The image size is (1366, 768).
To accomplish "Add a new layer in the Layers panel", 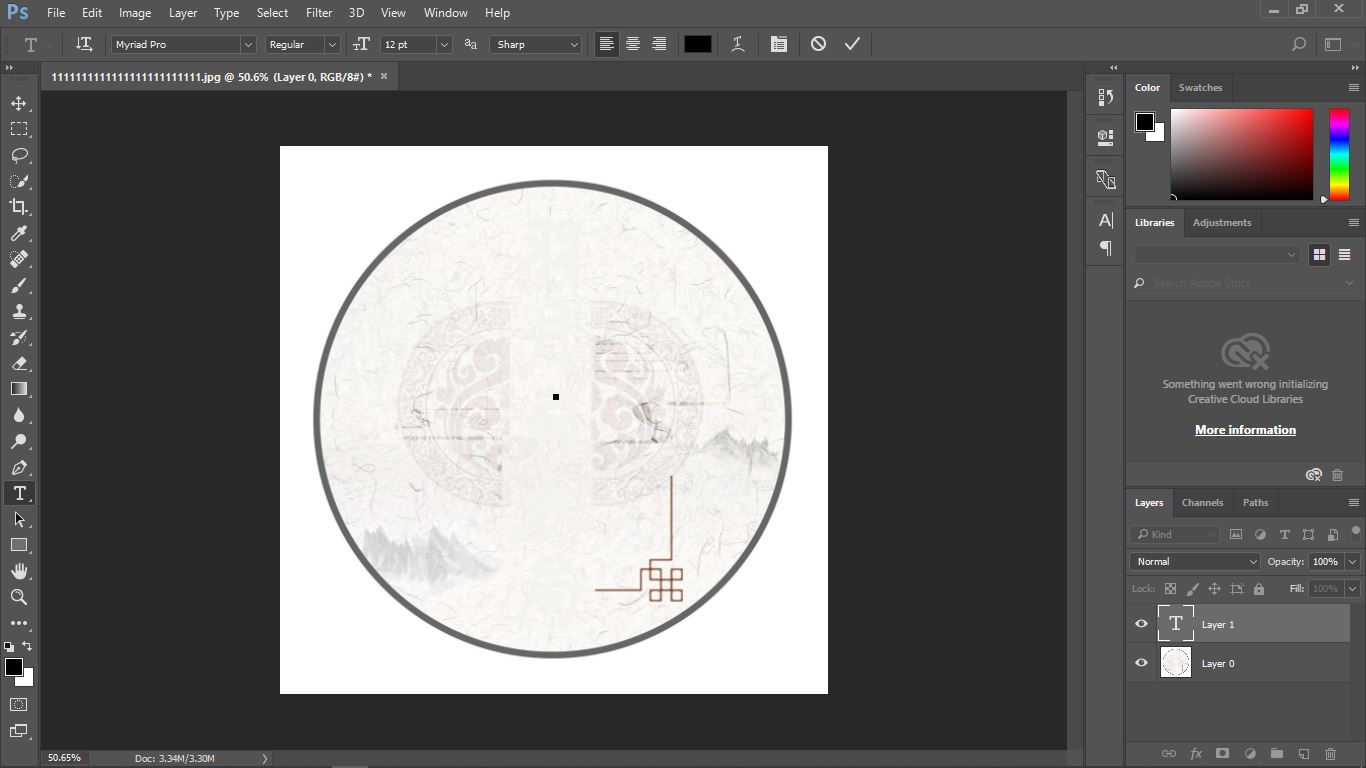I will (x=1302, y=754).
